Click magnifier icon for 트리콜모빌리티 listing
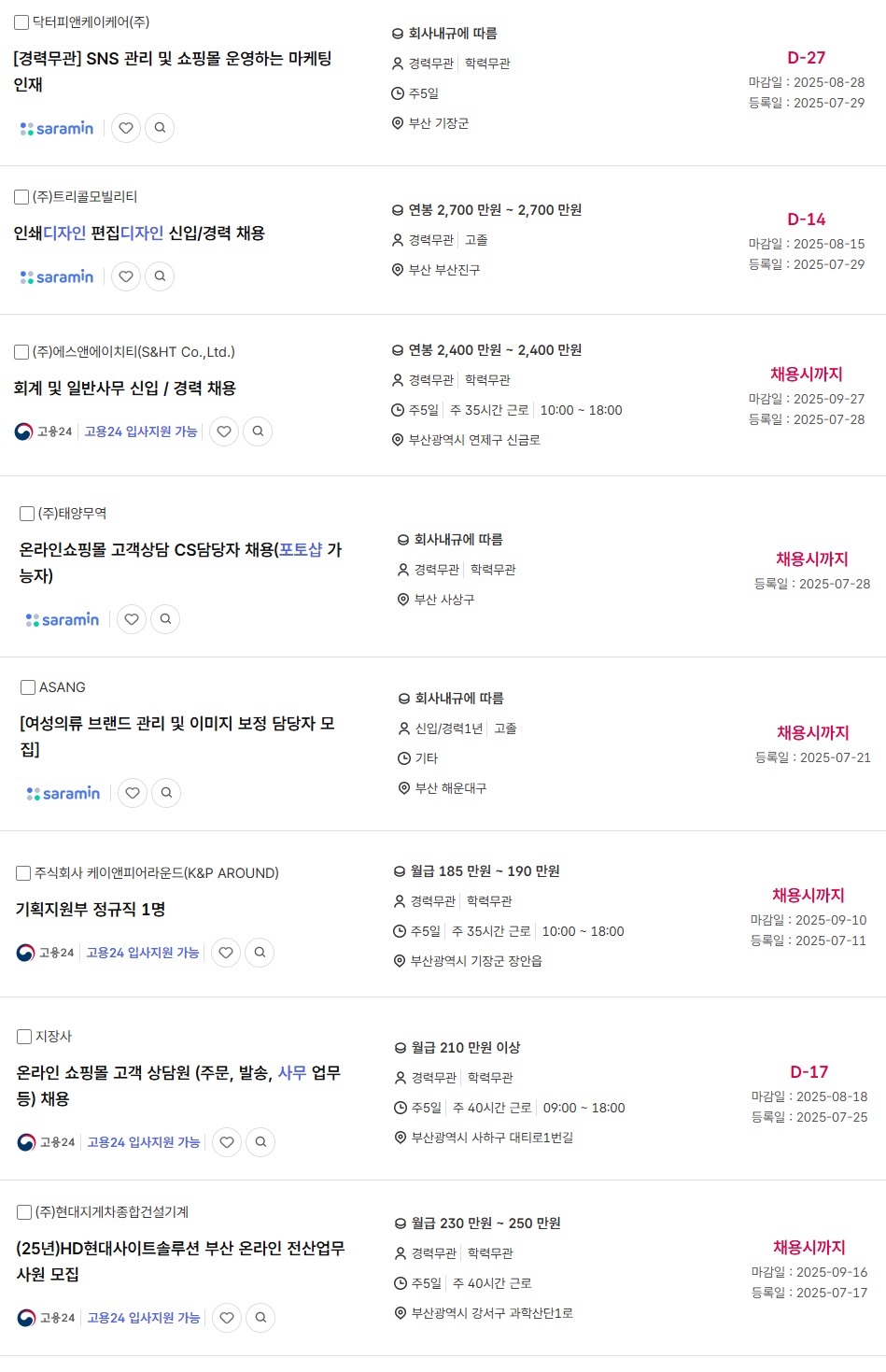This screenshot has width=886, height=1372. coord(160,276)
